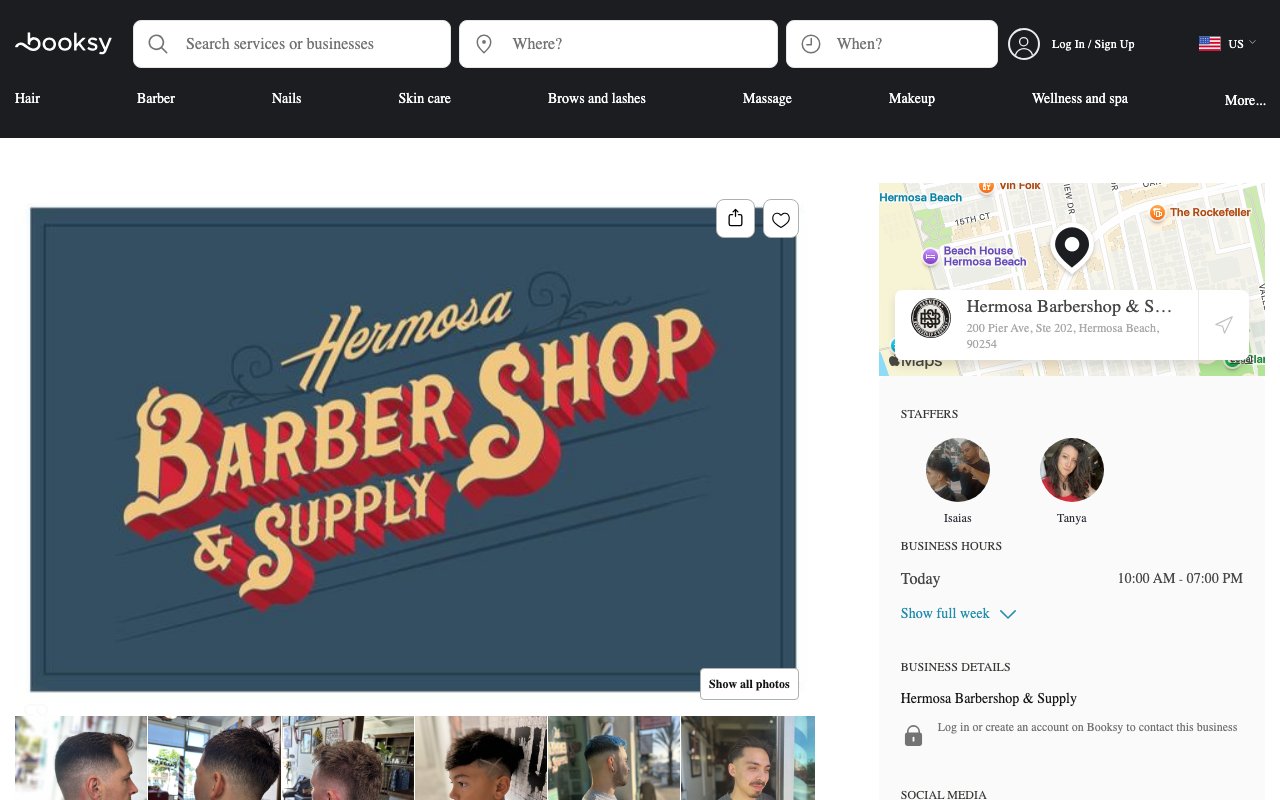Open the Brows and lashes category
Viewport: 1280px width, 800px height.
(x=597, y=98)
